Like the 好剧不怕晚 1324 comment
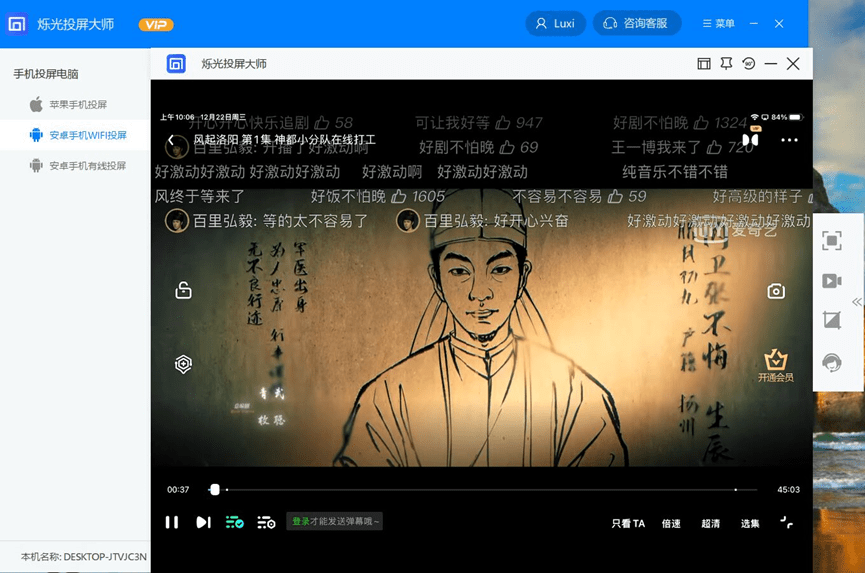 pyautogui.click(x=701, y=122)
